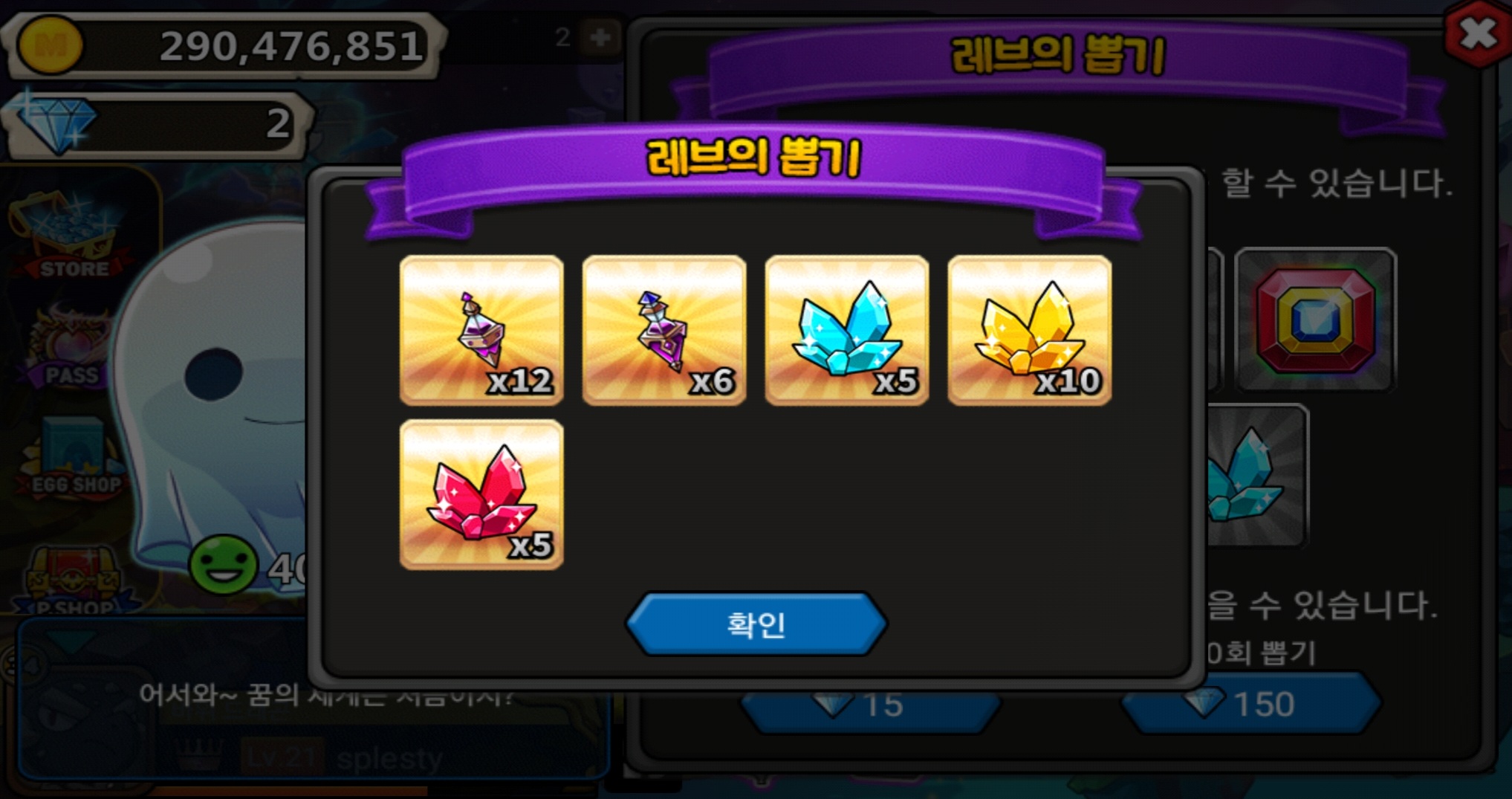Viewport: 1512px width, 799px height.
Task: Close the gacha window with X
Action: click(1478, 33)
